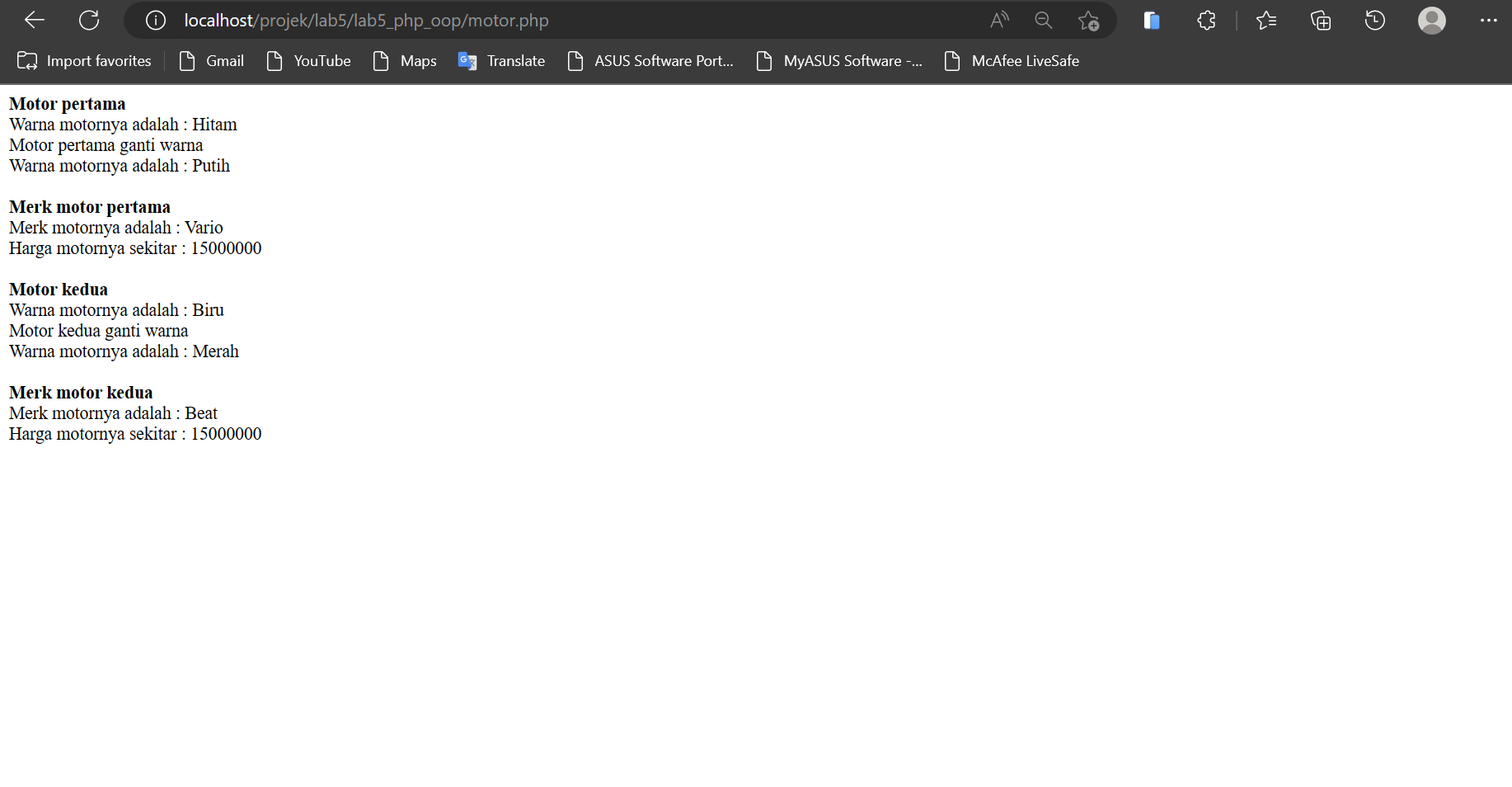Click the address bar URL
Image resolution: width=1512 pixels, height=787 pixels.
click(367, 20)
